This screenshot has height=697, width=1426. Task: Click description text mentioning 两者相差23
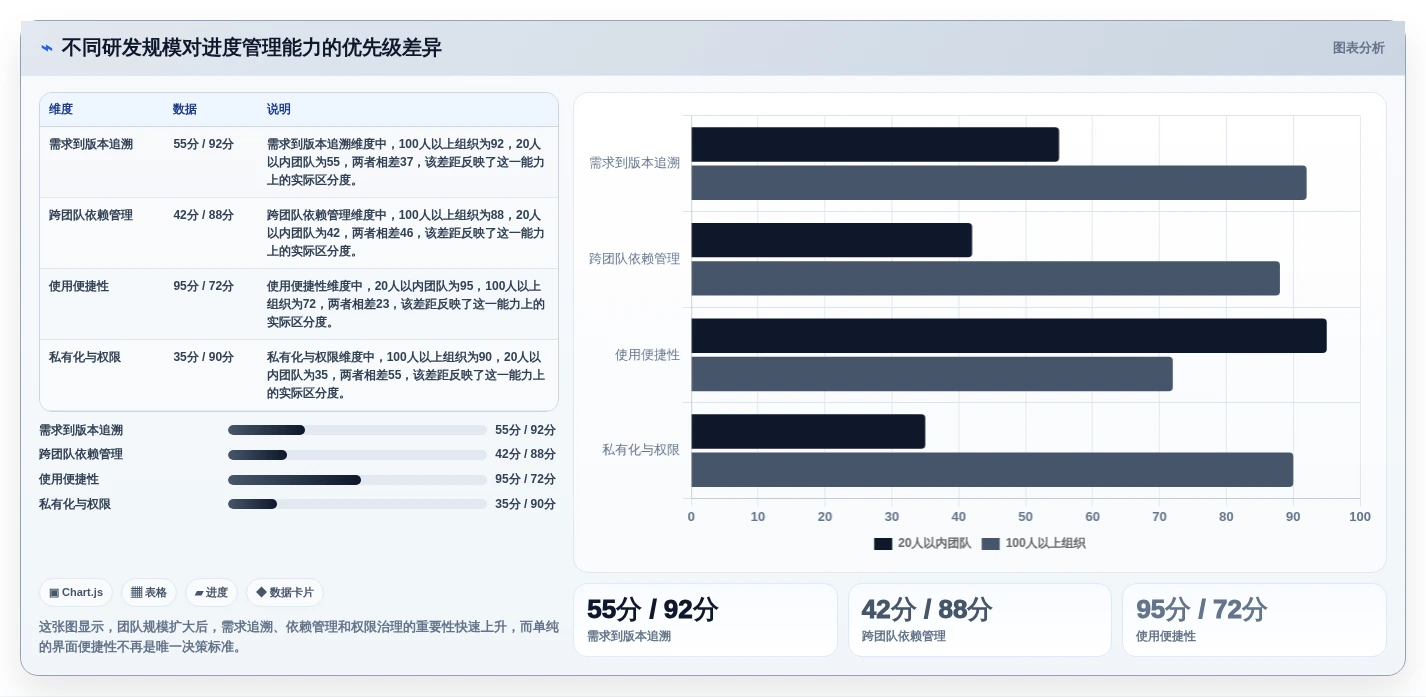tap(406, 304)
